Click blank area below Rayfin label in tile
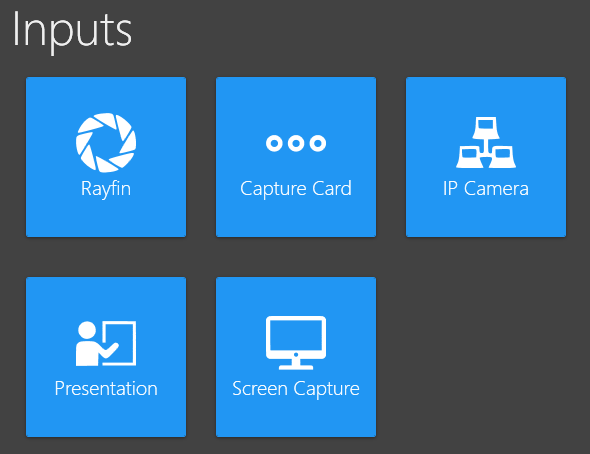 (106, 219)
